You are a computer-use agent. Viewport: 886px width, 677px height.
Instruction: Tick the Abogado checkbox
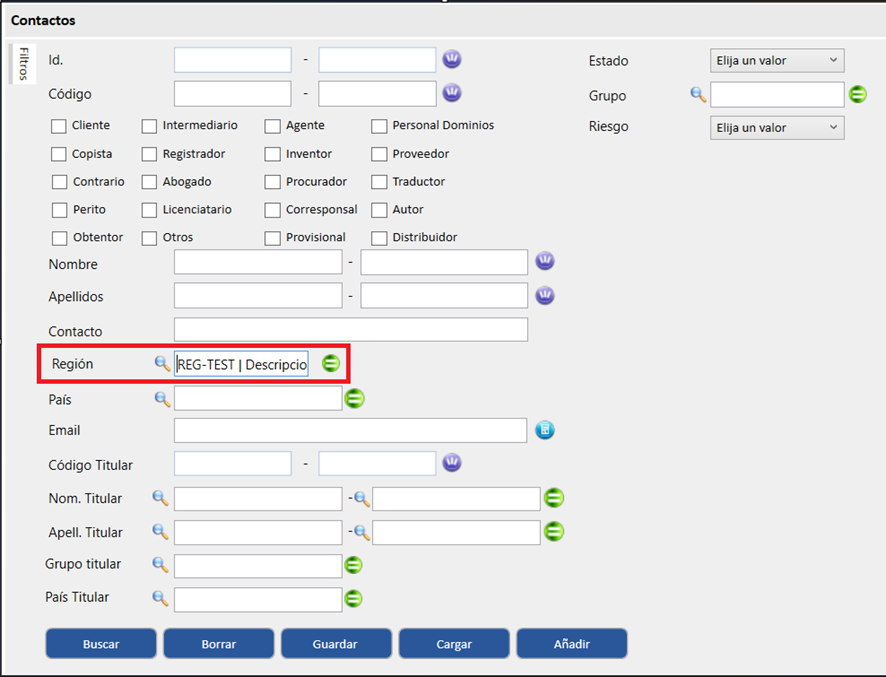point(149,182)
